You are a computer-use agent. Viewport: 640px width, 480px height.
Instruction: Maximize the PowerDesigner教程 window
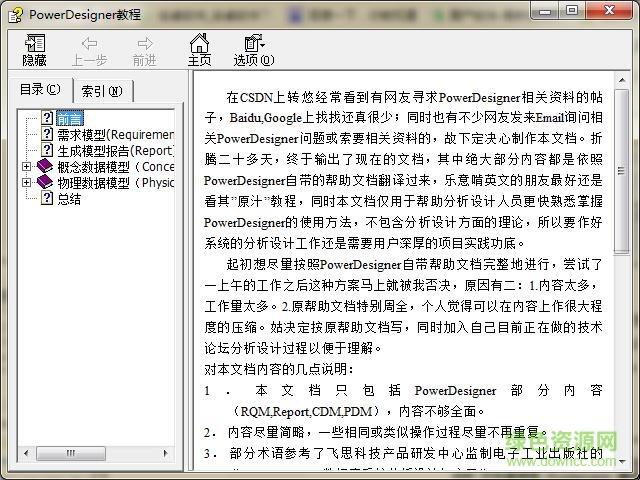pyautogui.click(x=572, y=11)
